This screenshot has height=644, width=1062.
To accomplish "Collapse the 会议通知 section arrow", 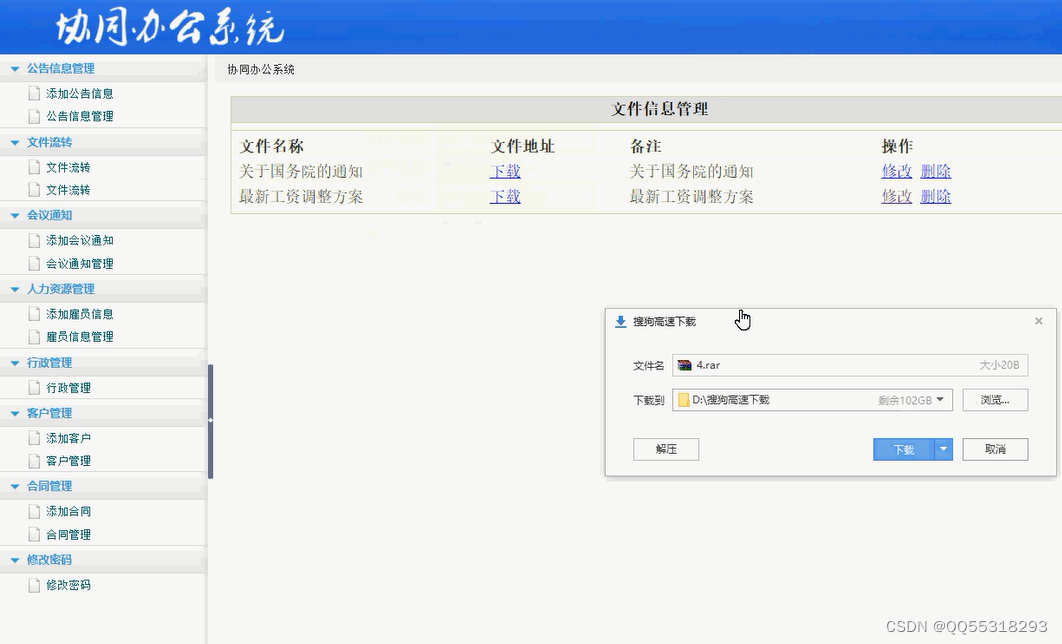I will tap(15, 215).
